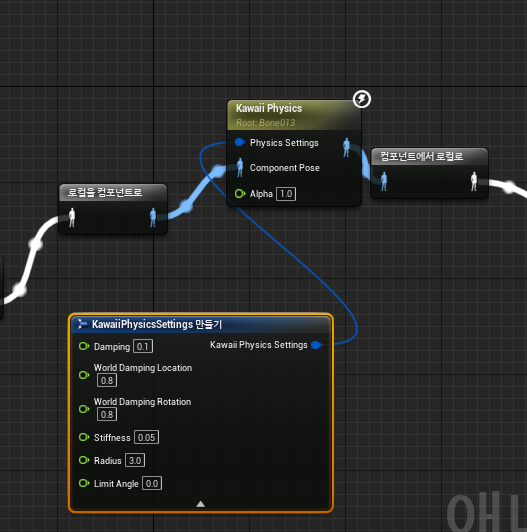Click the Component Pose input pin
The height and width of the screenshot is (532, 527).
coord(240,168)
